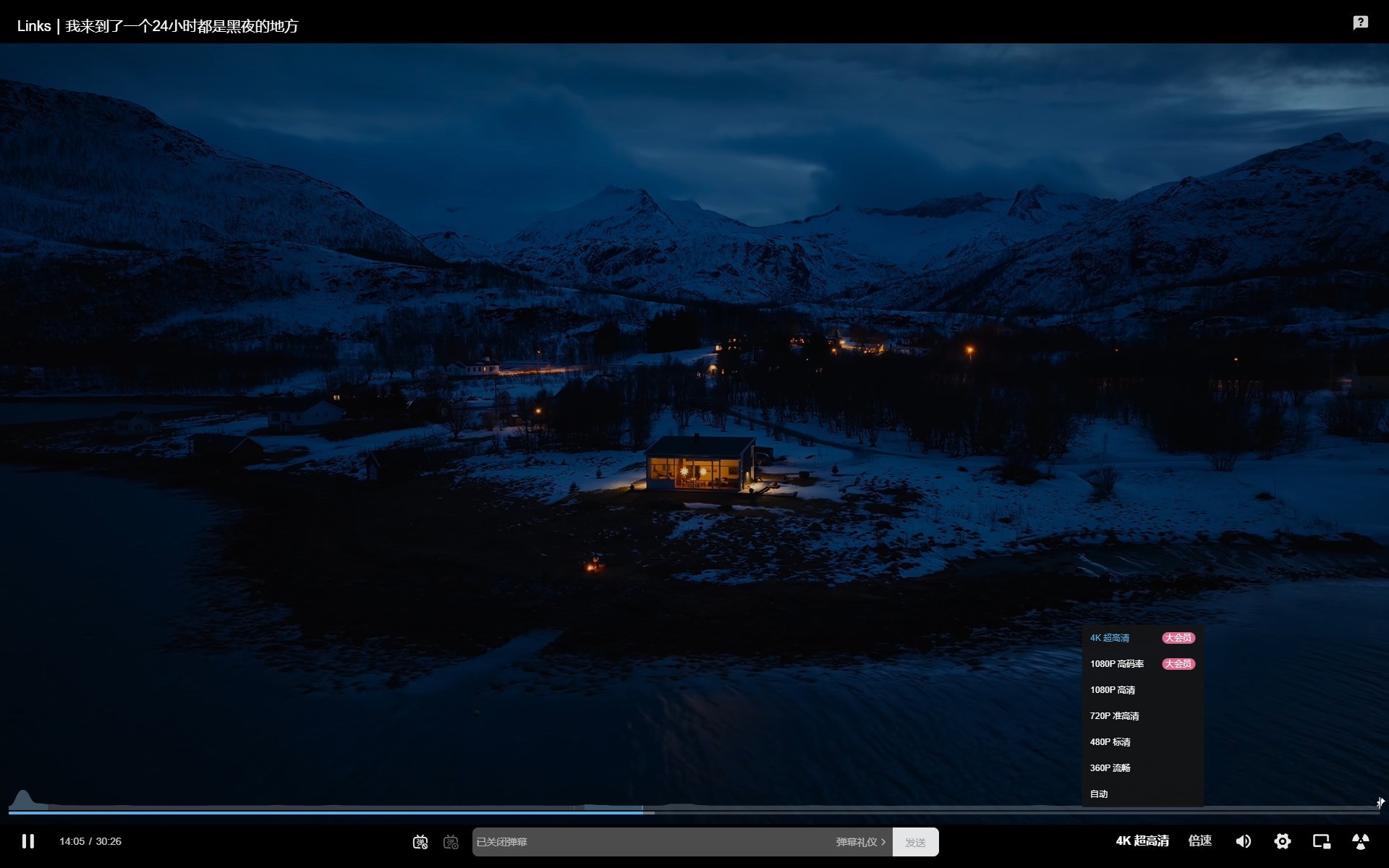Open the 弹幕礼仪 link
This screenshot has height=868, width=1389.
860,842
